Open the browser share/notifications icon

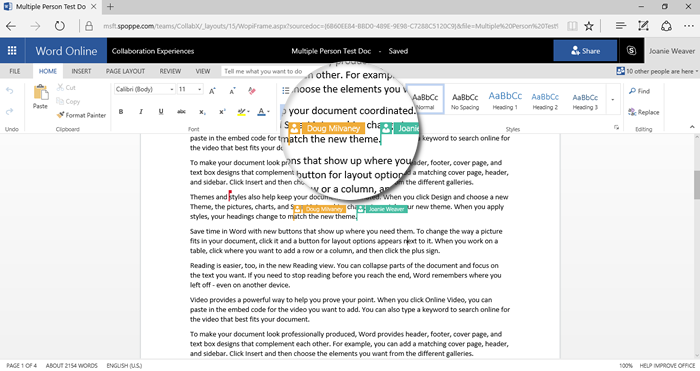pos(666,26)
